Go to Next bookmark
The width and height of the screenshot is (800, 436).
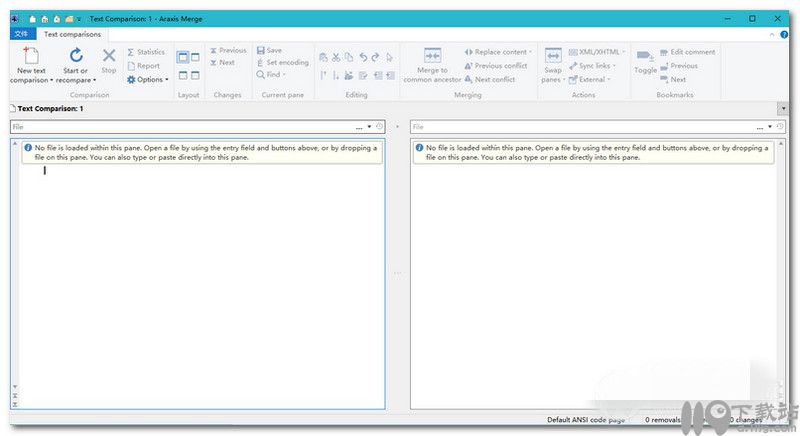click(x=673, y=80)
